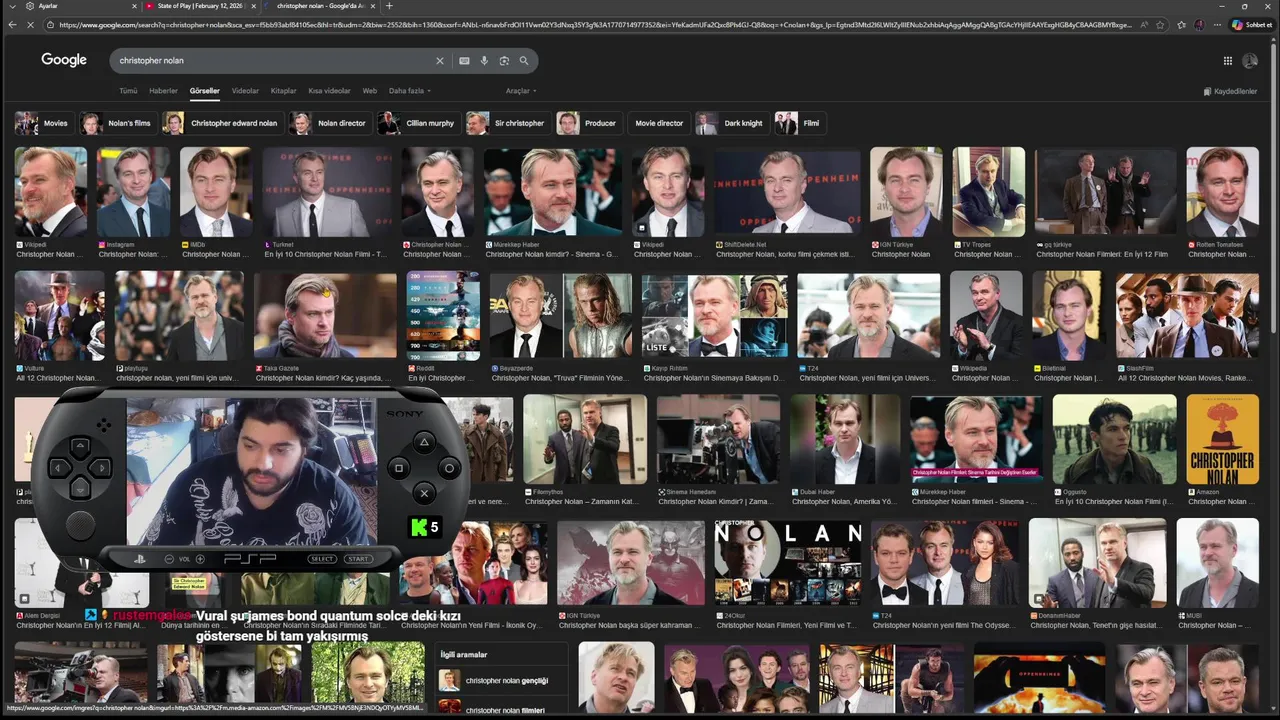Open the SlashFilm movies ranked result

(1188, 316)
